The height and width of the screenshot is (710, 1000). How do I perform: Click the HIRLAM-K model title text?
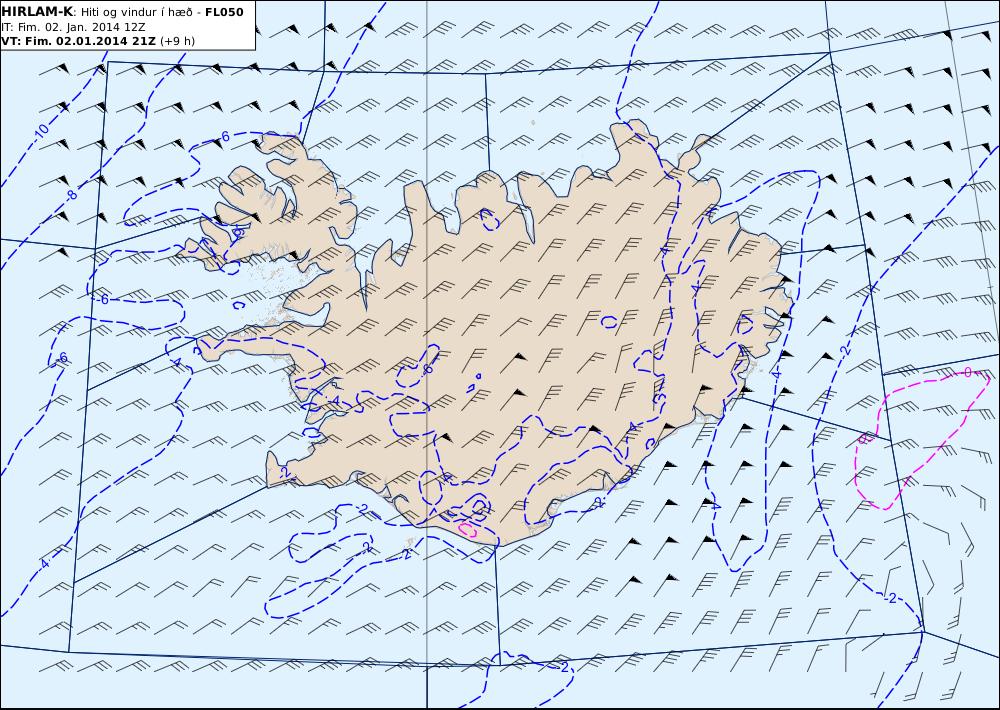[37, 12]
